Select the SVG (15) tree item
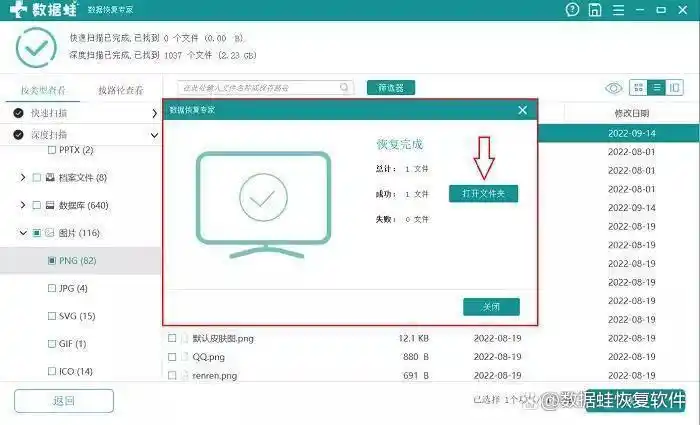 77,316
